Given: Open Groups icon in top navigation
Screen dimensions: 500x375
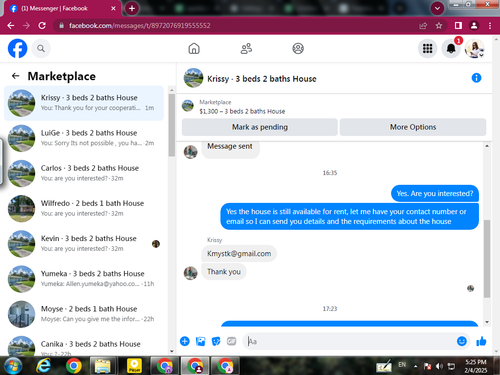Looking at the screenshot, I should [298, 49].
